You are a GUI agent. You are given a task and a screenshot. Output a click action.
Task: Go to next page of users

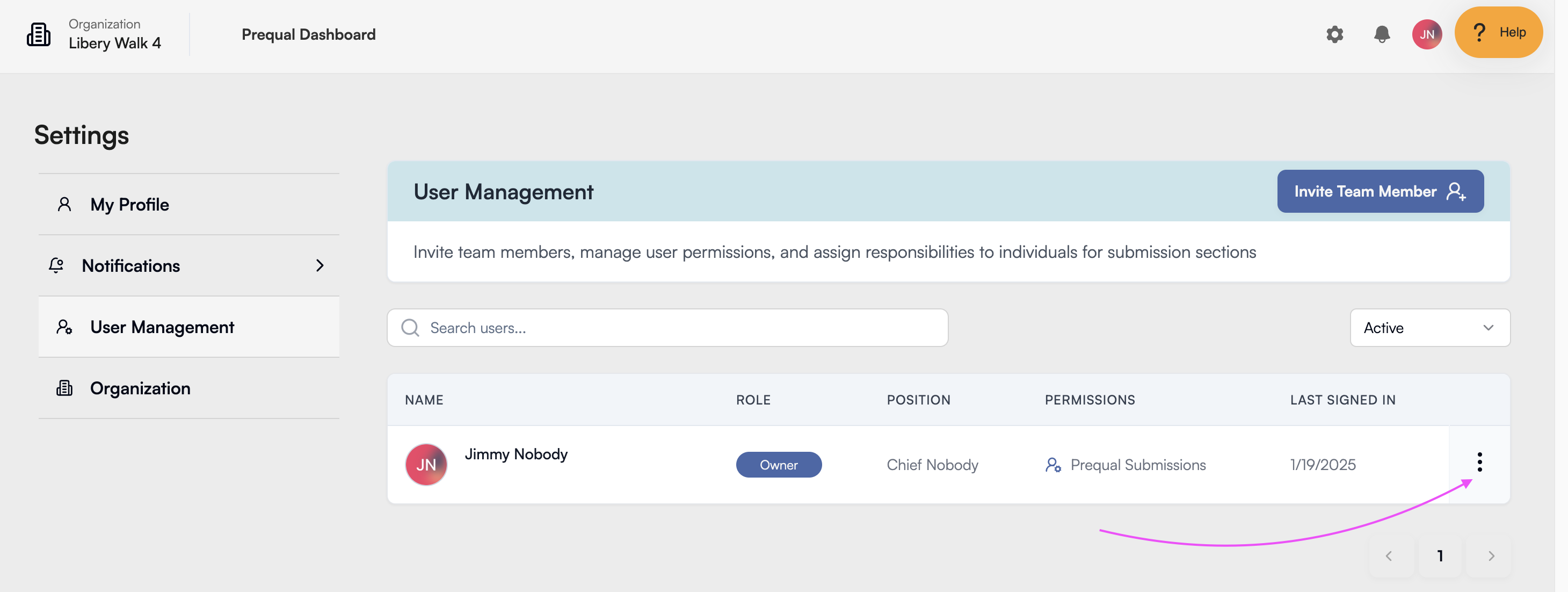coord(1491,556)
